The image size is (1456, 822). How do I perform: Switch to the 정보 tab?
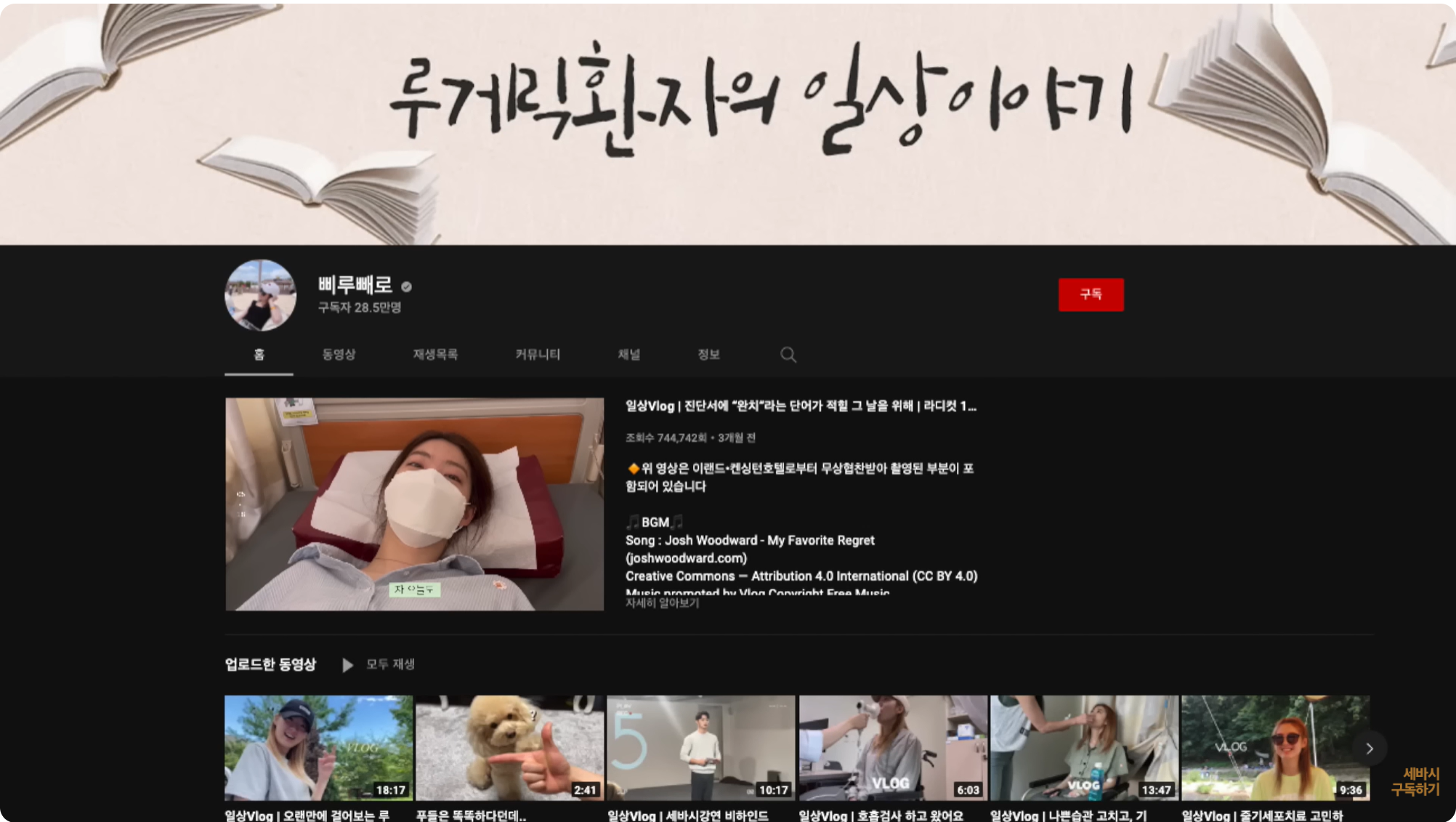coord(708,355)
